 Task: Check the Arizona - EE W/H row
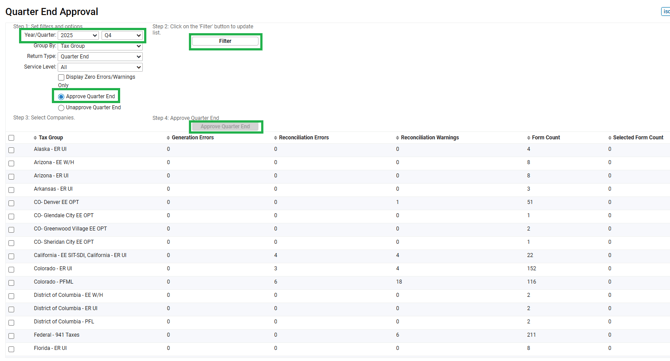[11, 163]
